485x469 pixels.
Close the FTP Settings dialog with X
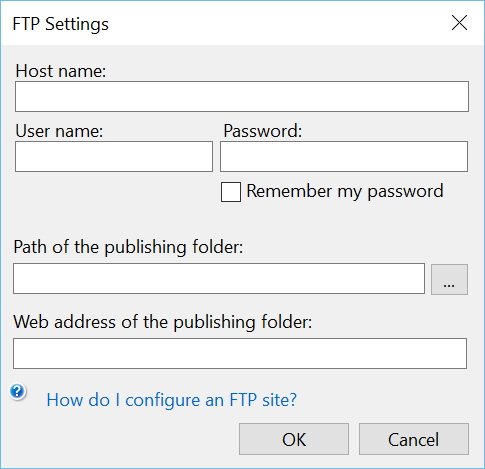point(459,23)
